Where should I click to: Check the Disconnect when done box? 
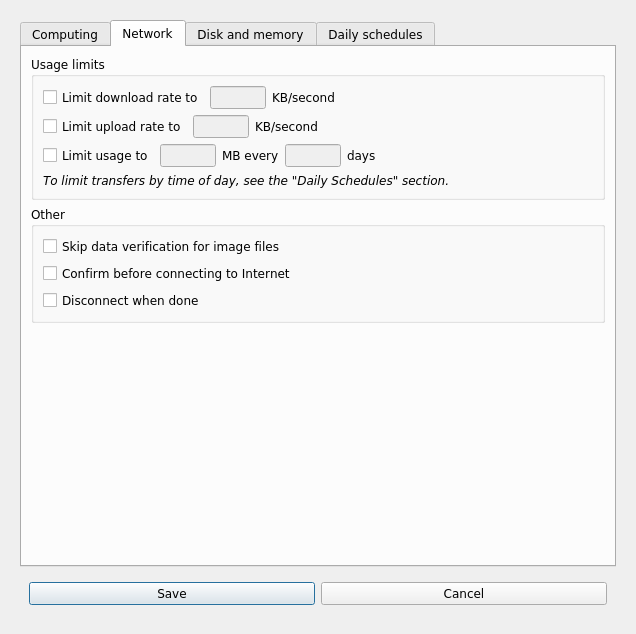tap(50, 300)
